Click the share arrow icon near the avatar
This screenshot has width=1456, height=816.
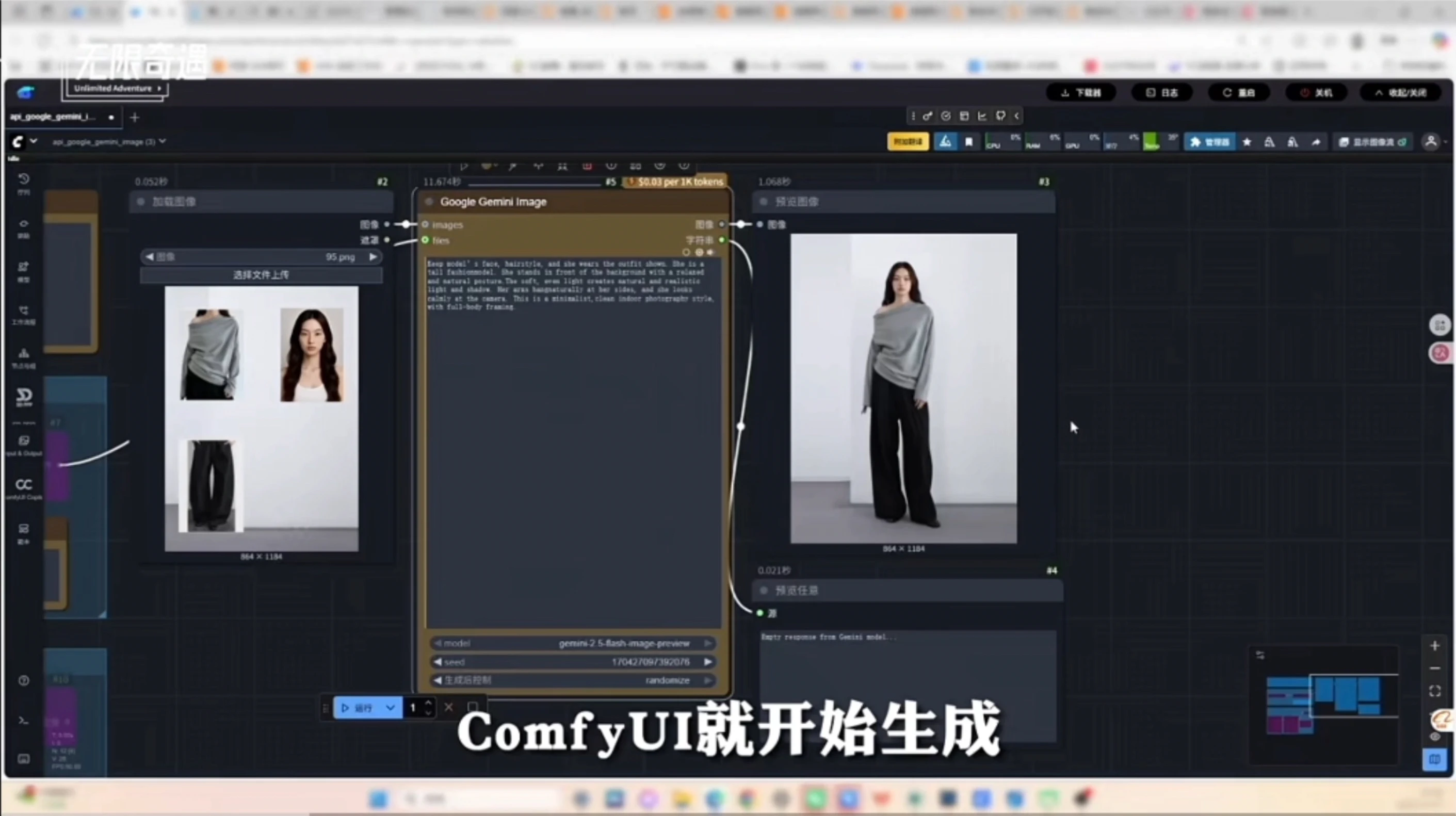pos(1316,142)
